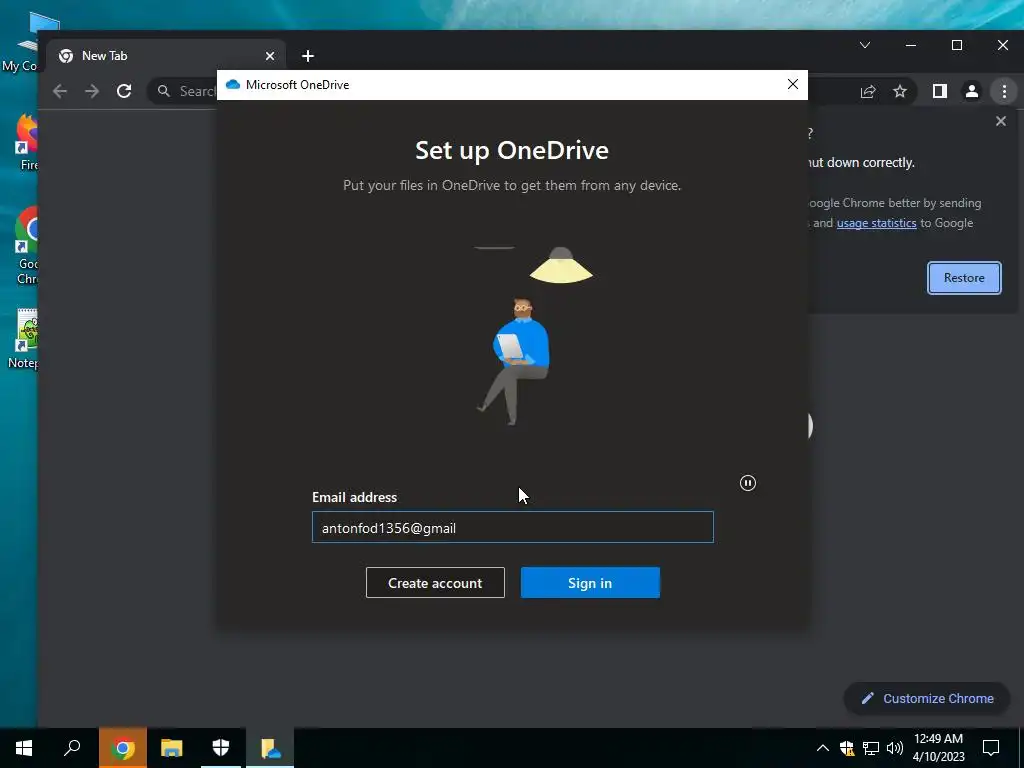Click OneDrive setup icon on taskbar

tap(270, 748)
